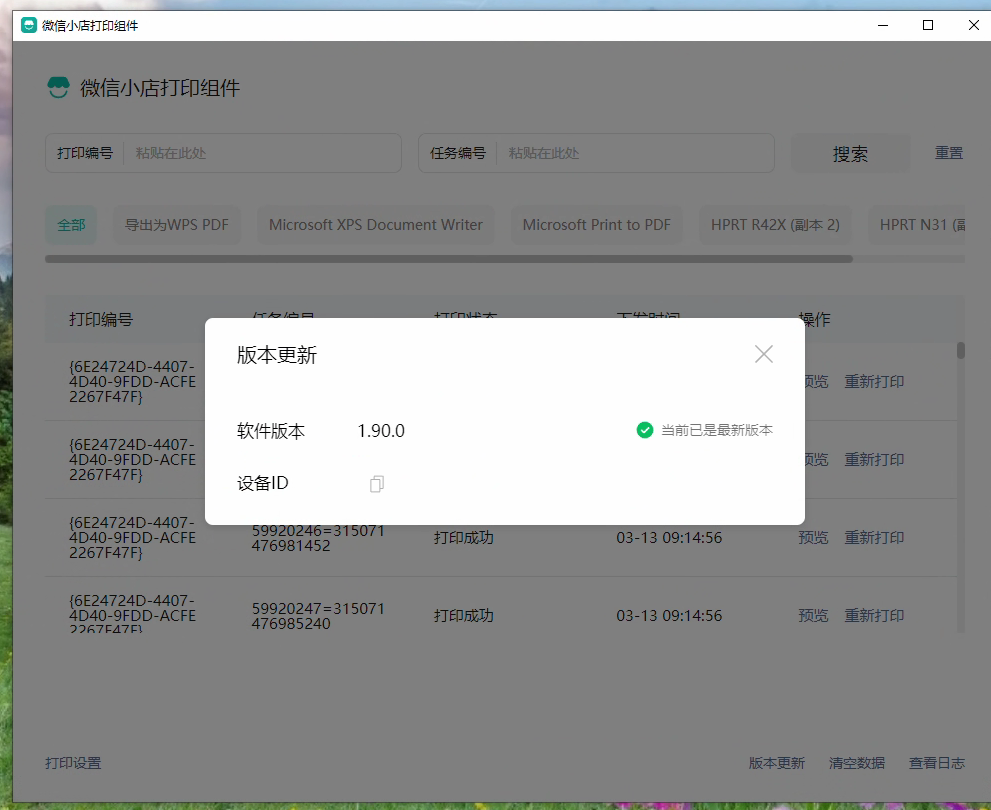Click 重新打印 for task 59920246=315071476981452
This screenshot has width=991, height=810.
pos(874,538)
